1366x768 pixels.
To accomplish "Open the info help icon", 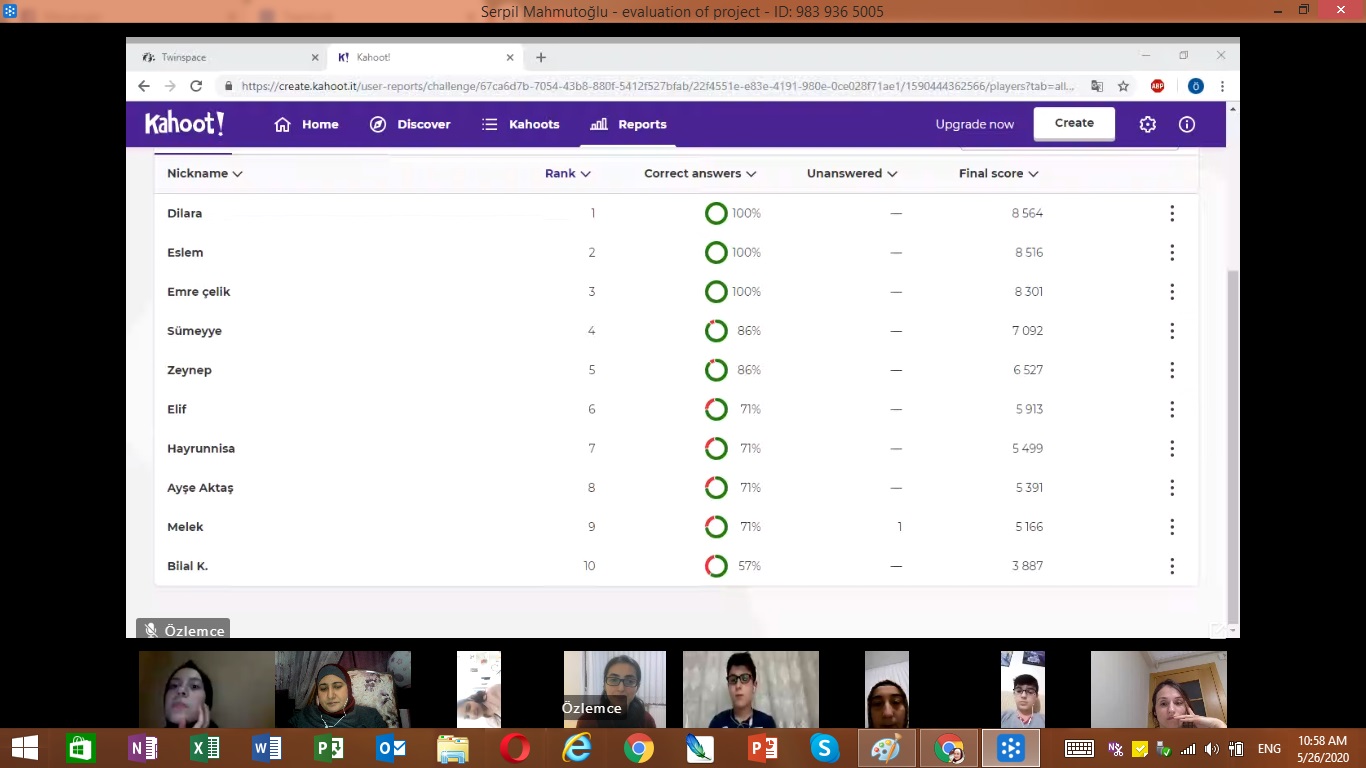I will click(x=1187, y=124).
